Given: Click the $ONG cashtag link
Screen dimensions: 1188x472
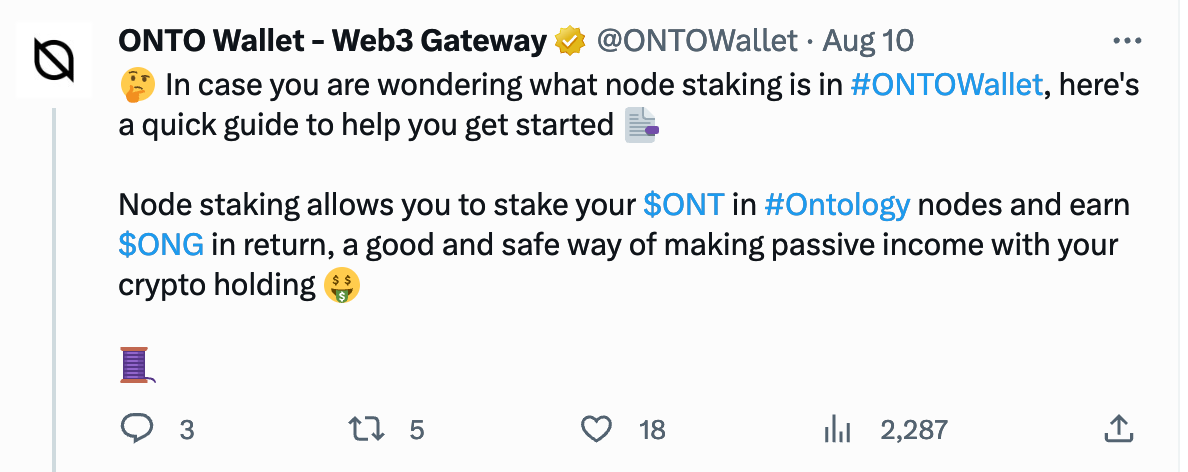Looking at the screenshot, I should point(161,246).
